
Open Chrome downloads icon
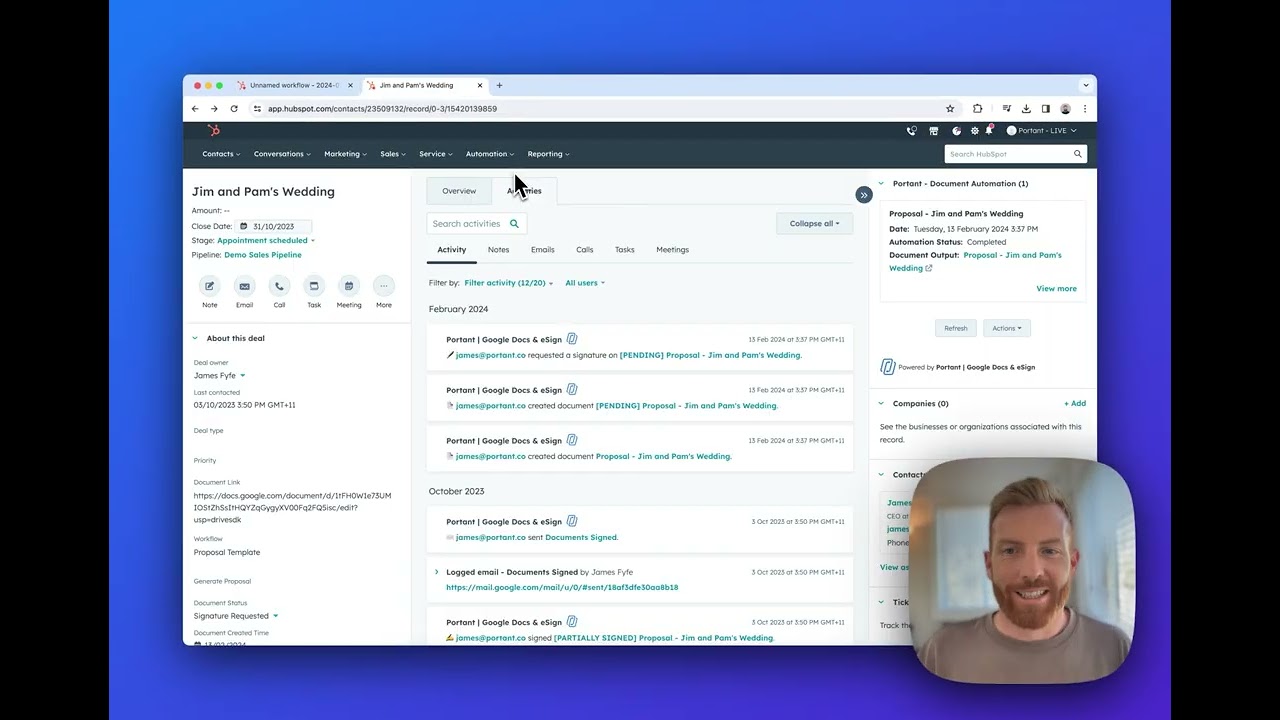1026,109
